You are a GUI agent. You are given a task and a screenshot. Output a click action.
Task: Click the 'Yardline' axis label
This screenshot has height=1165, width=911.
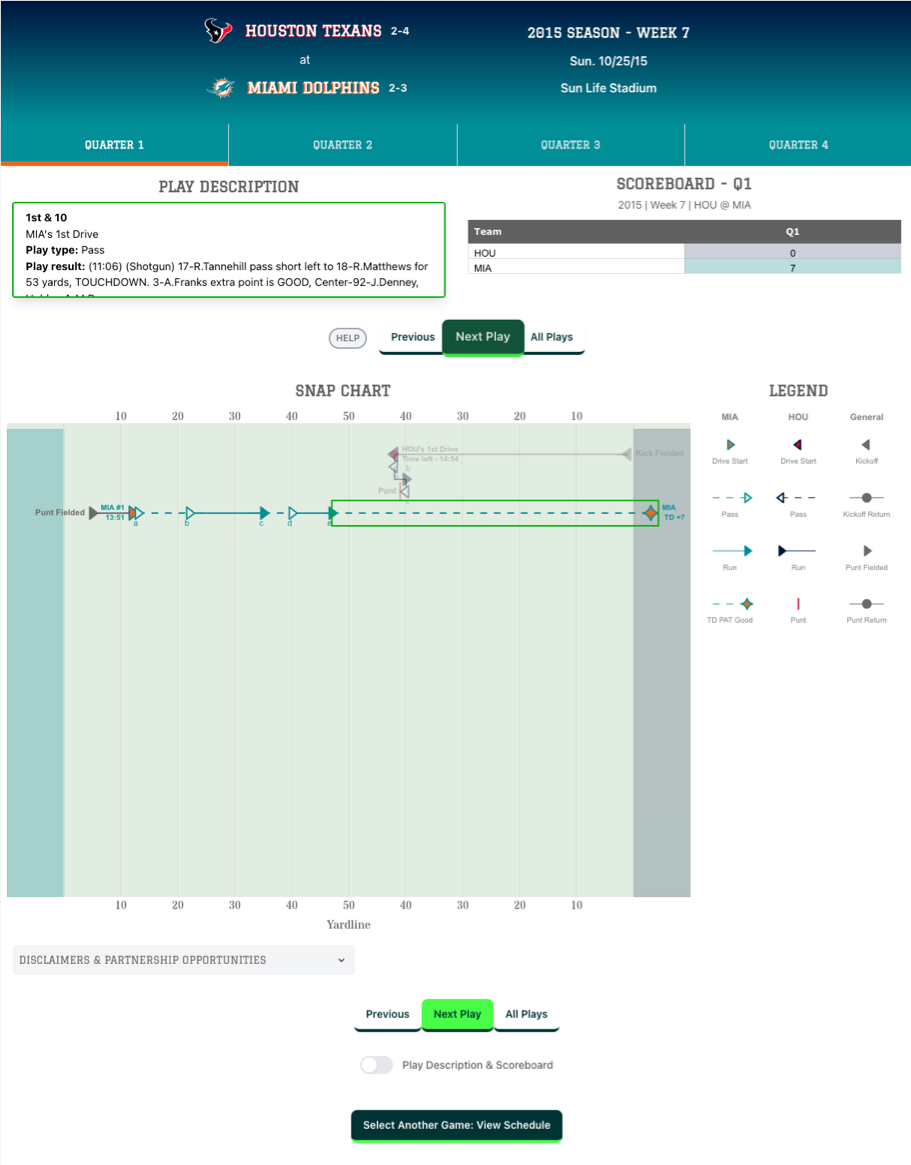pos(348,924)
